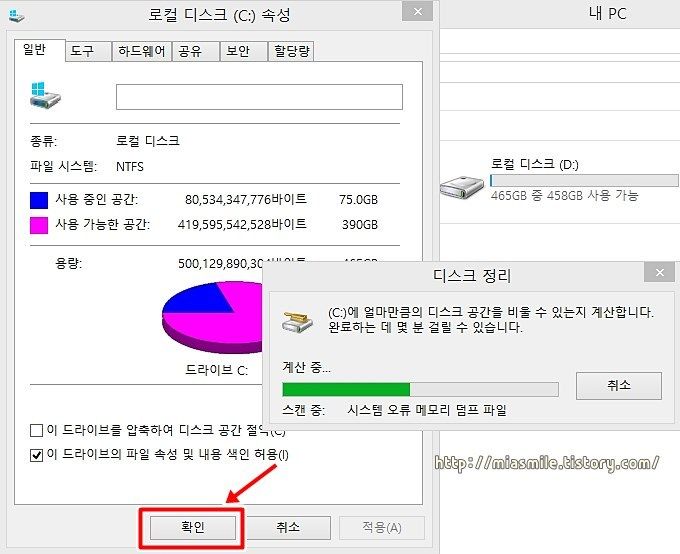Viewport: 680px width, 554px height.
Task: Cancel the Disk Cleanup calculation
Action: [x=619, y=385]
